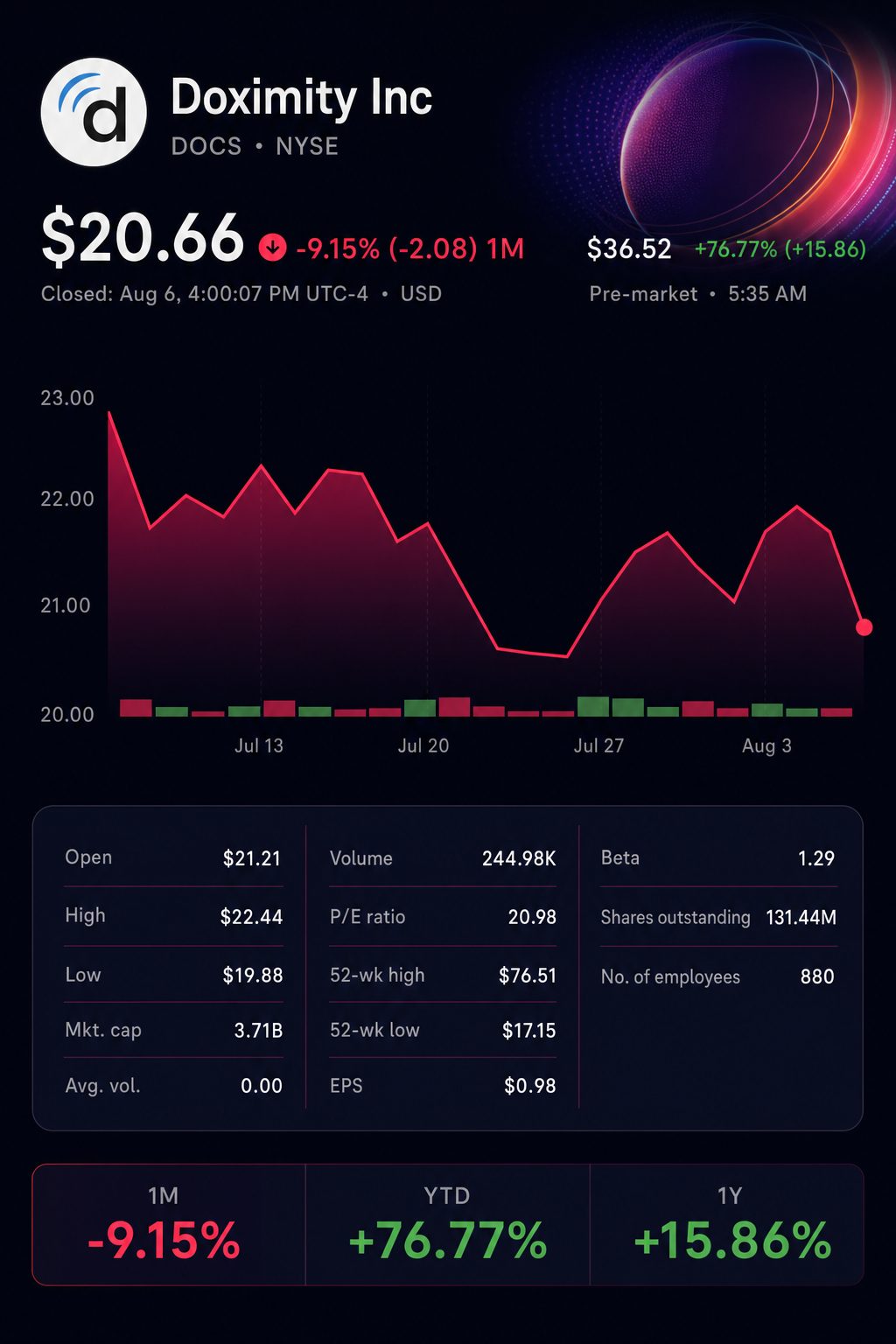
Task: Click the Open value $21.21
Action: pyautogui.click(x=252, y=858)
